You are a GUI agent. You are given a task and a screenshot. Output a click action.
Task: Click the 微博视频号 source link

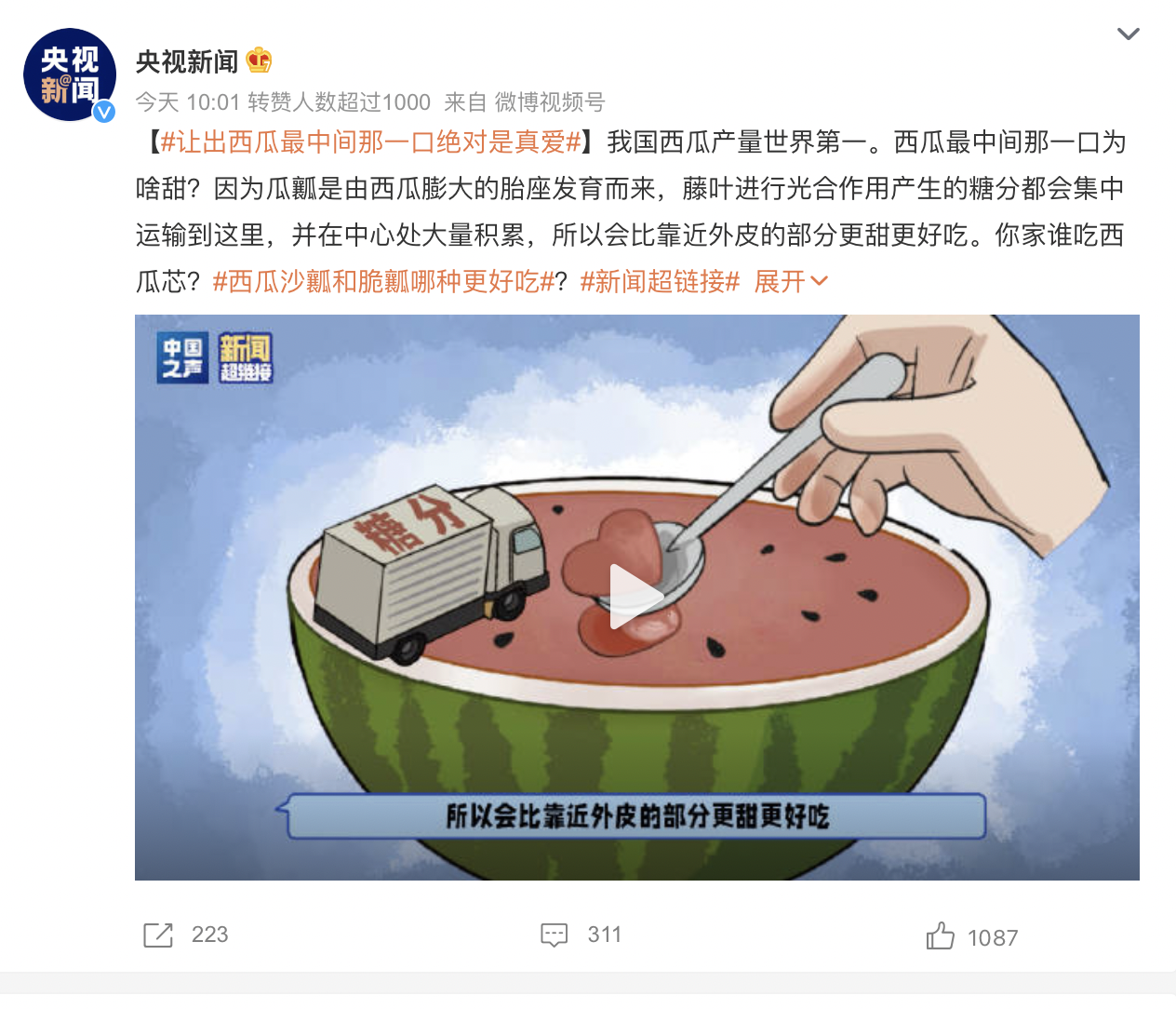[x=550, y=102]
